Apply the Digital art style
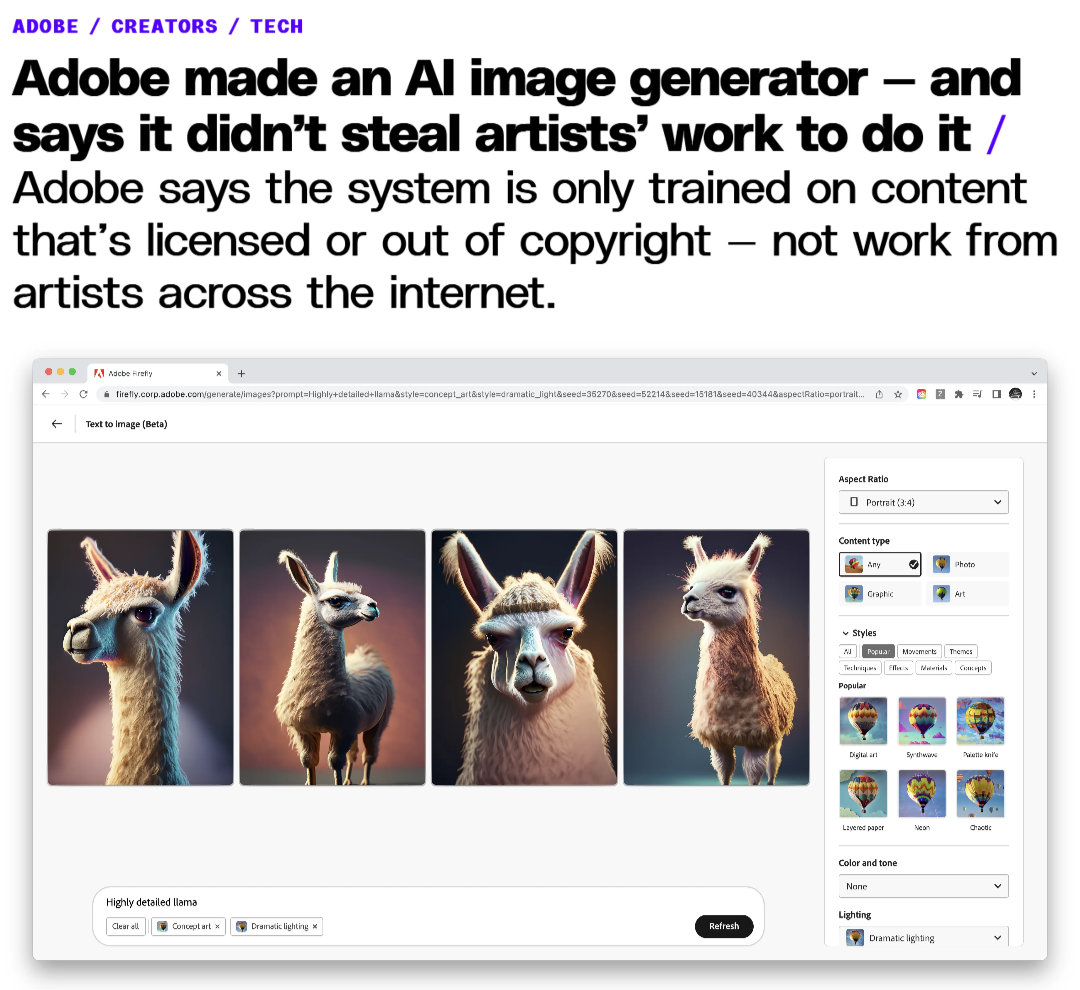This screenshot has height=990, width=1080. tap(863, 721)
